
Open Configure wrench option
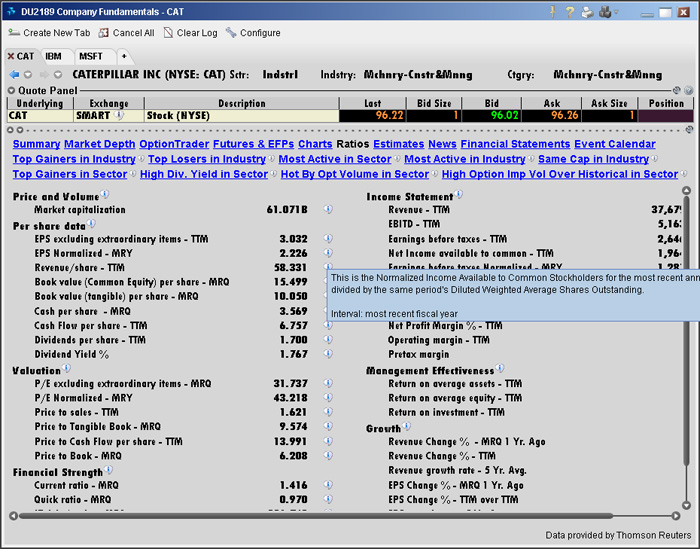(253, 33)
